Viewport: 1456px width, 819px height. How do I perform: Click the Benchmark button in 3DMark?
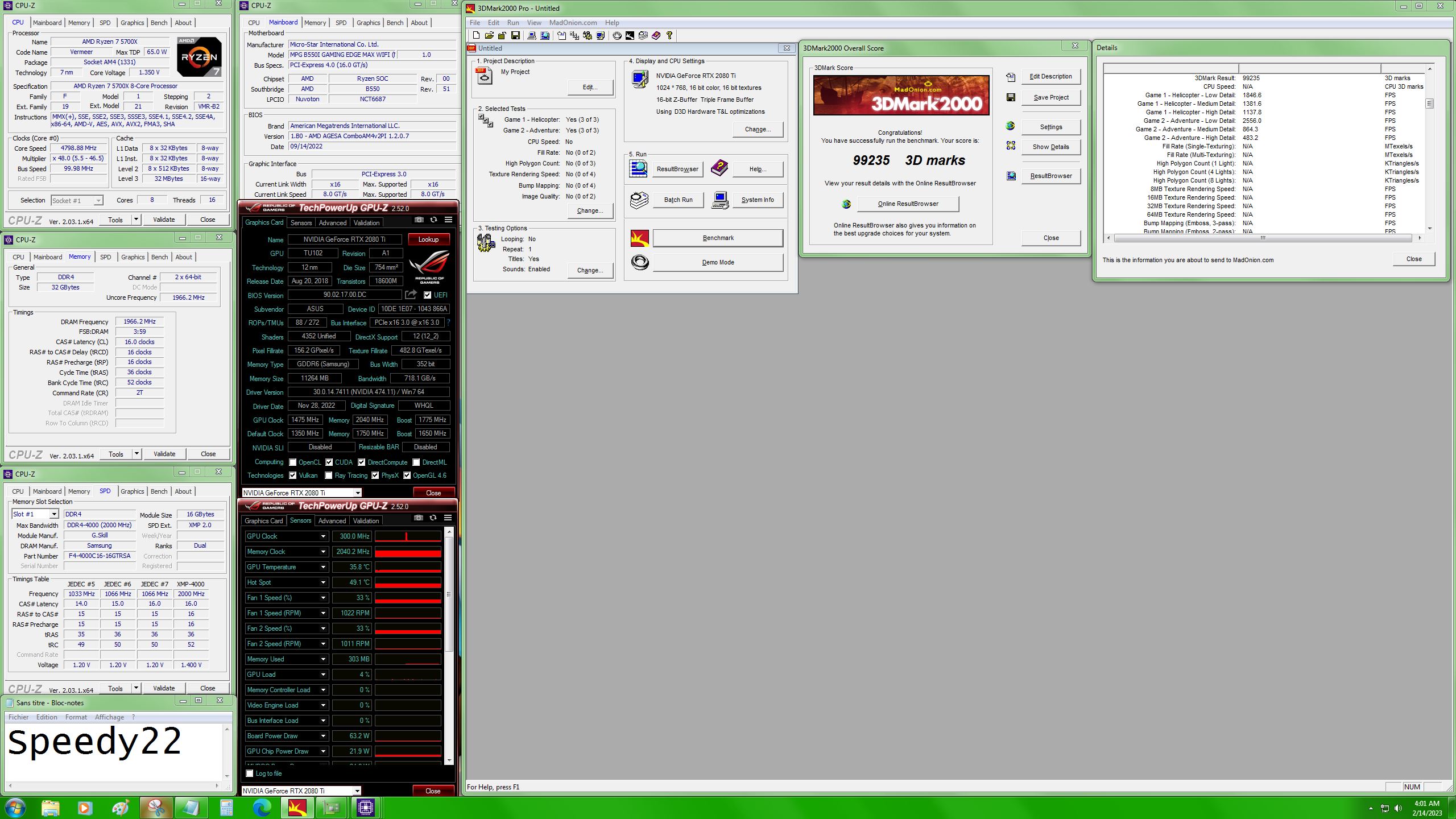tap(718, 238)
